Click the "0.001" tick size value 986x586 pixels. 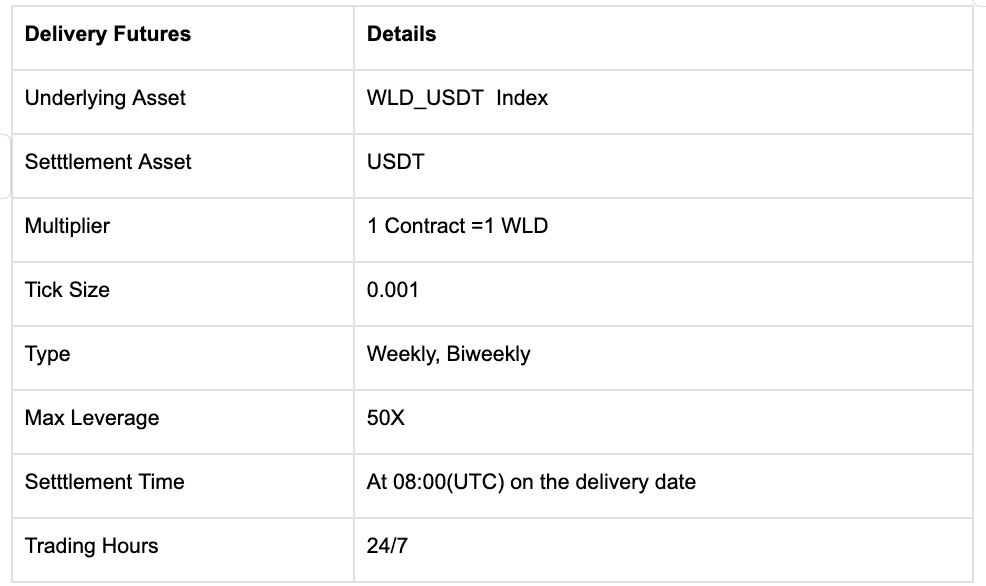point(393,290)
